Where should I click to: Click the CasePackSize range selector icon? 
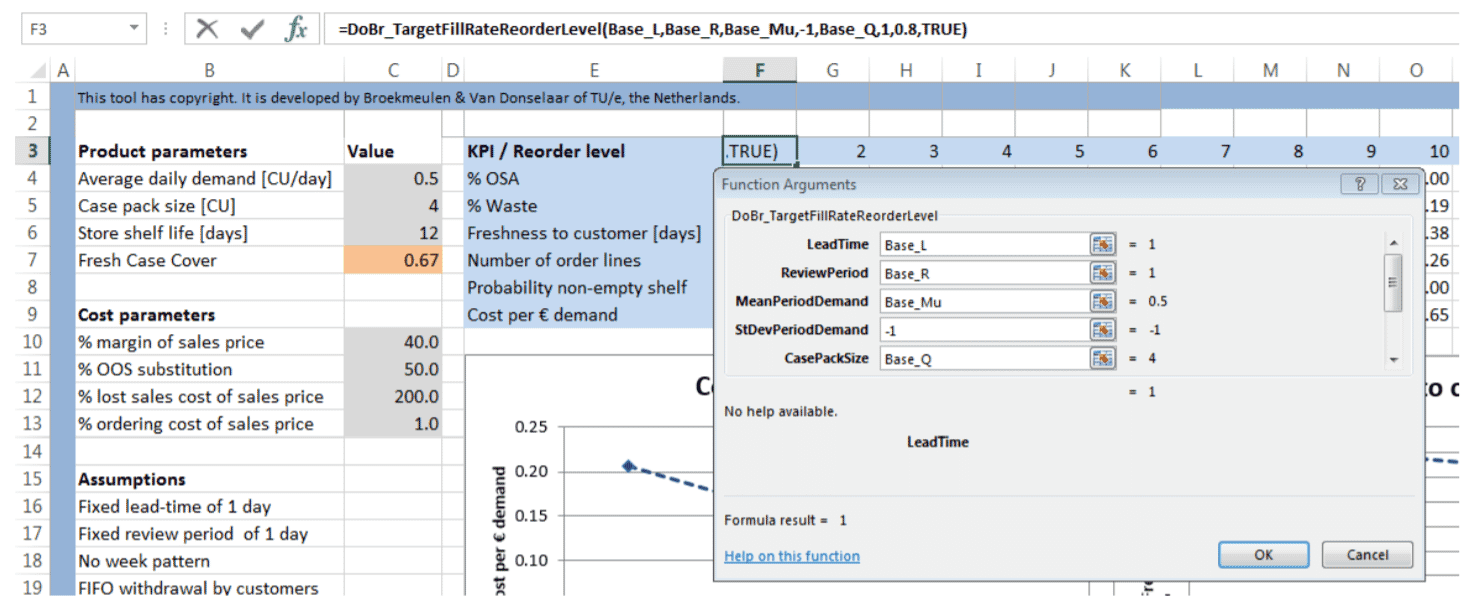click(x=1103, y=358)
